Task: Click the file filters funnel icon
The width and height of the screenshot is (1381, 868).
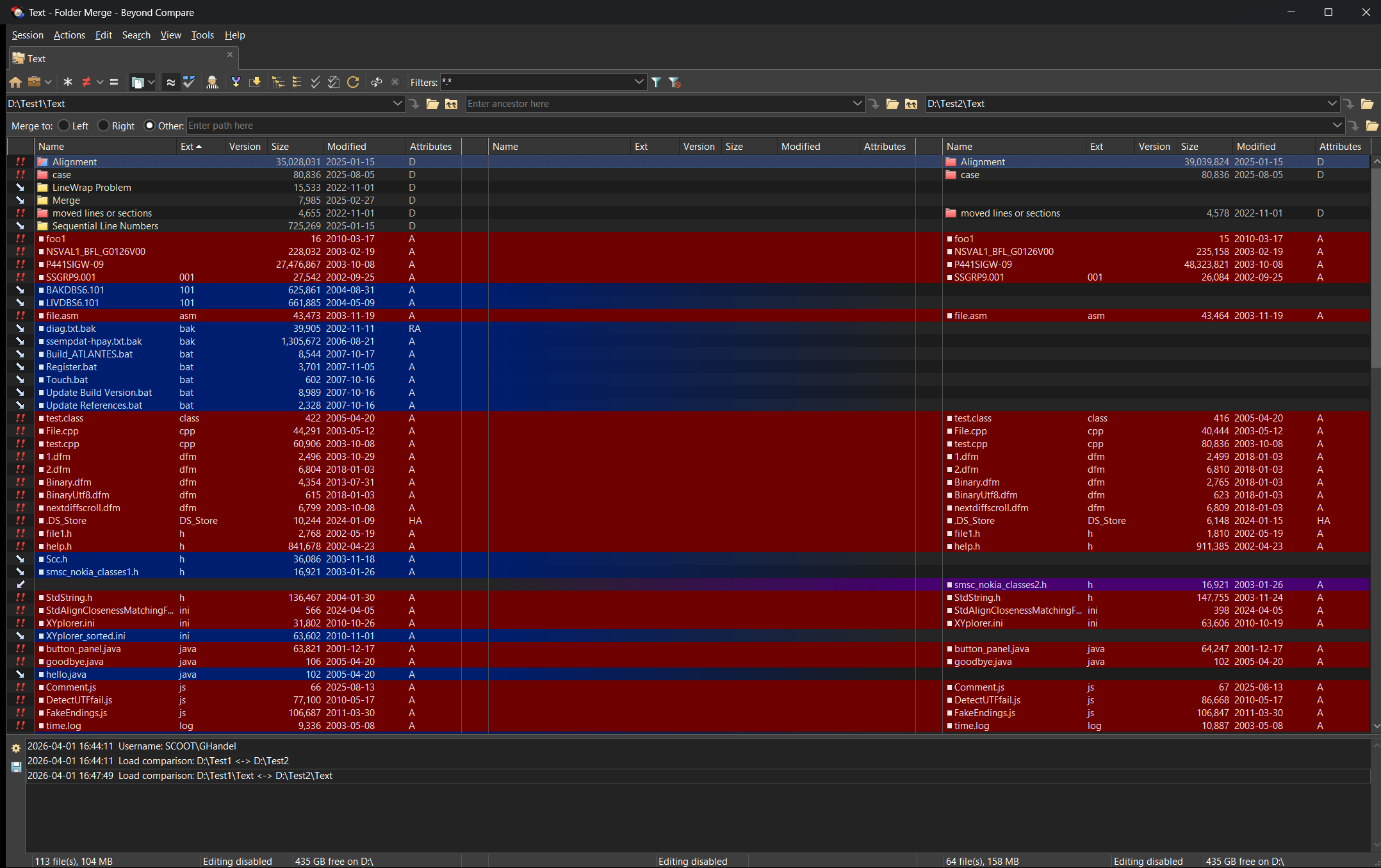Action: (x=657, y=82)
